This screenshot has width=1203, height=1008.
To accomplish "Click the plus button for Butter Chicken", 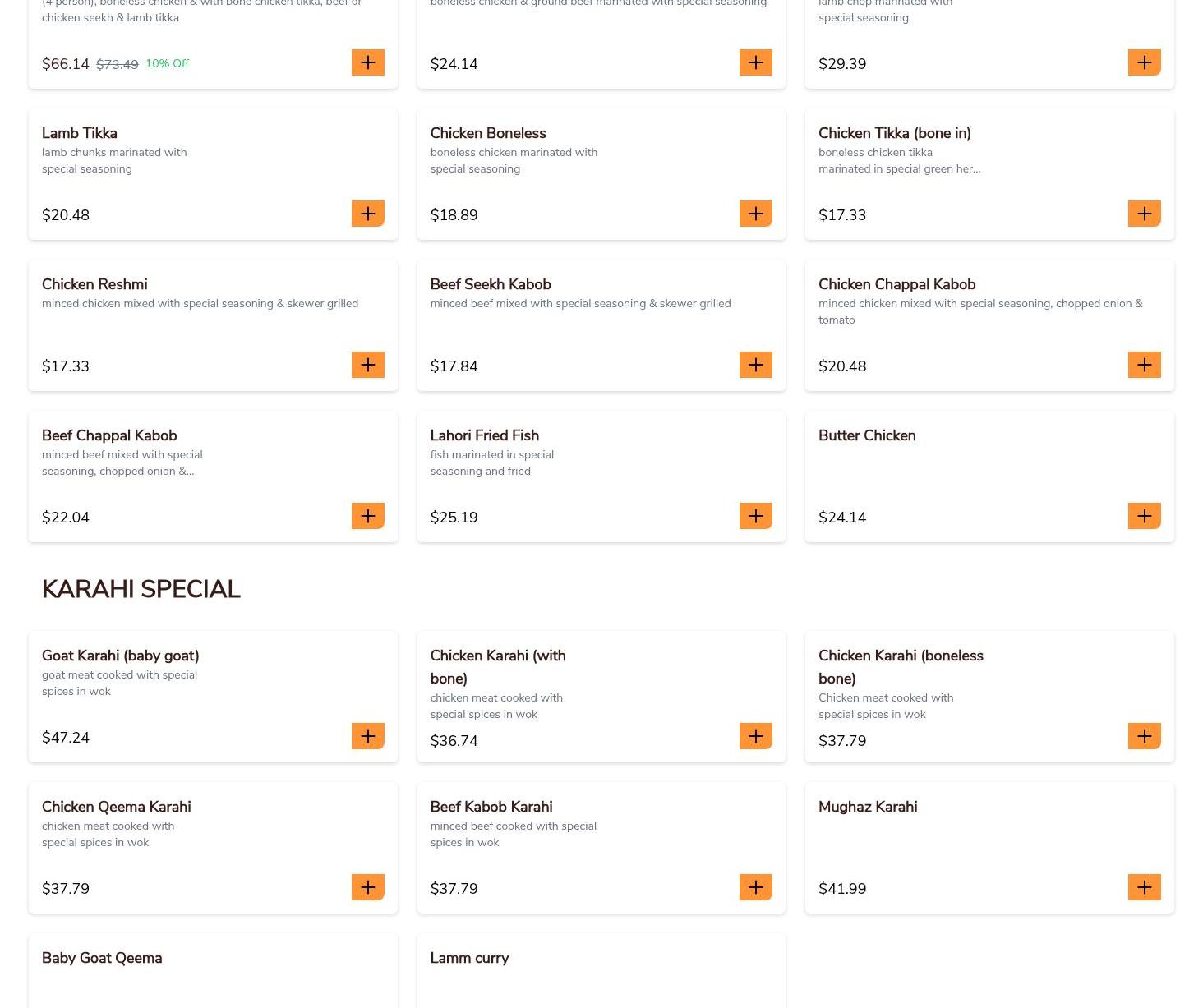I will 1144,516.
